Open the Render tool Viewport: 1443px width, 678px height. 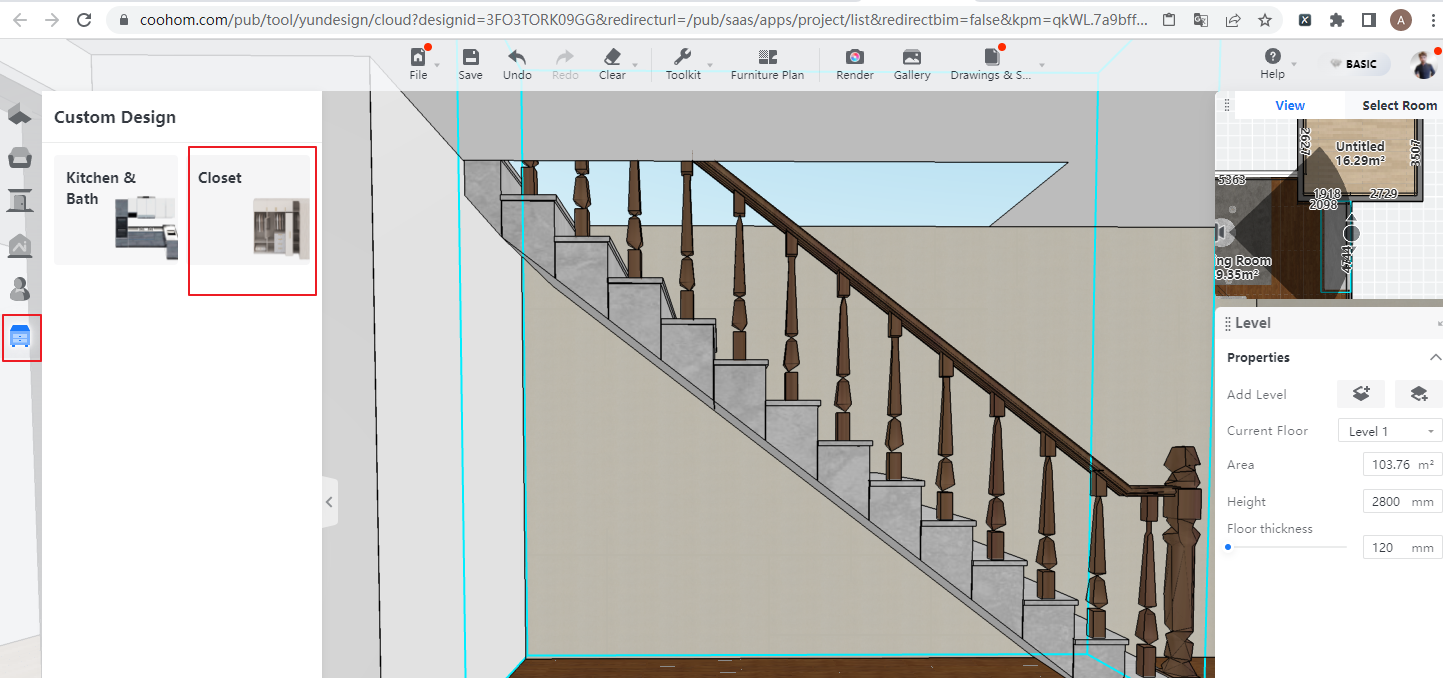coord(854,64)
